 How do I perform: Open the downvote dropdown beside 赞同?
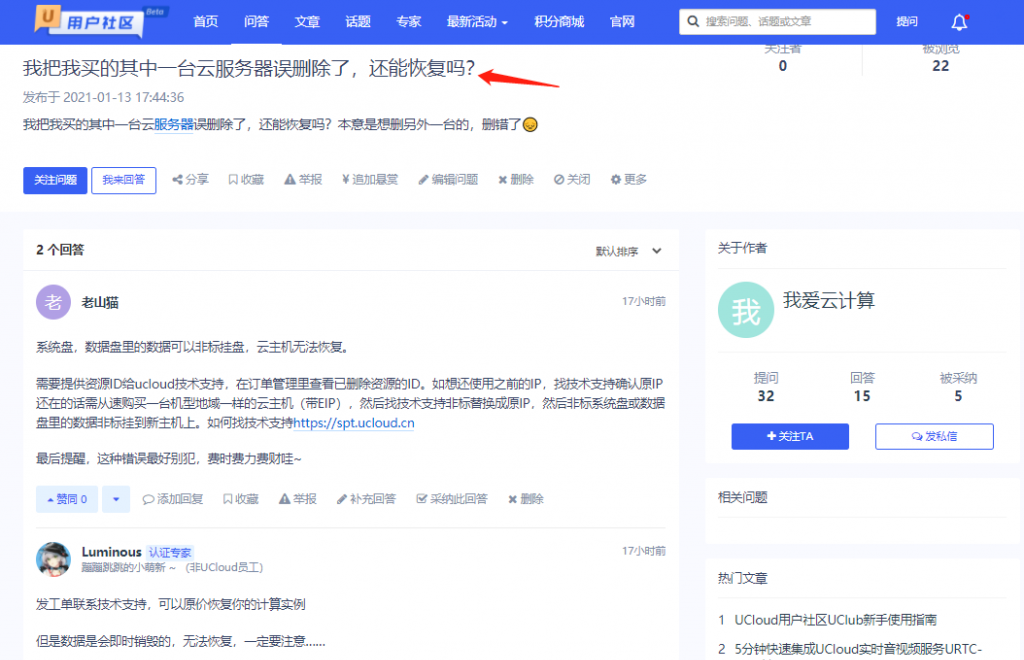[116, 499]
